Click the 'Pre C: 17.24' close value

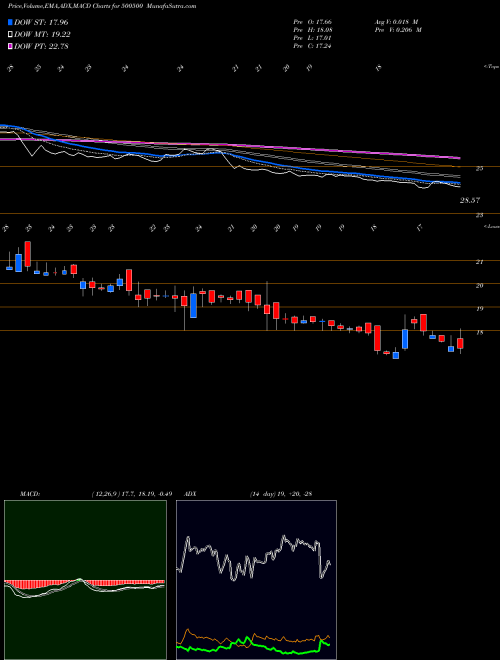313,46
